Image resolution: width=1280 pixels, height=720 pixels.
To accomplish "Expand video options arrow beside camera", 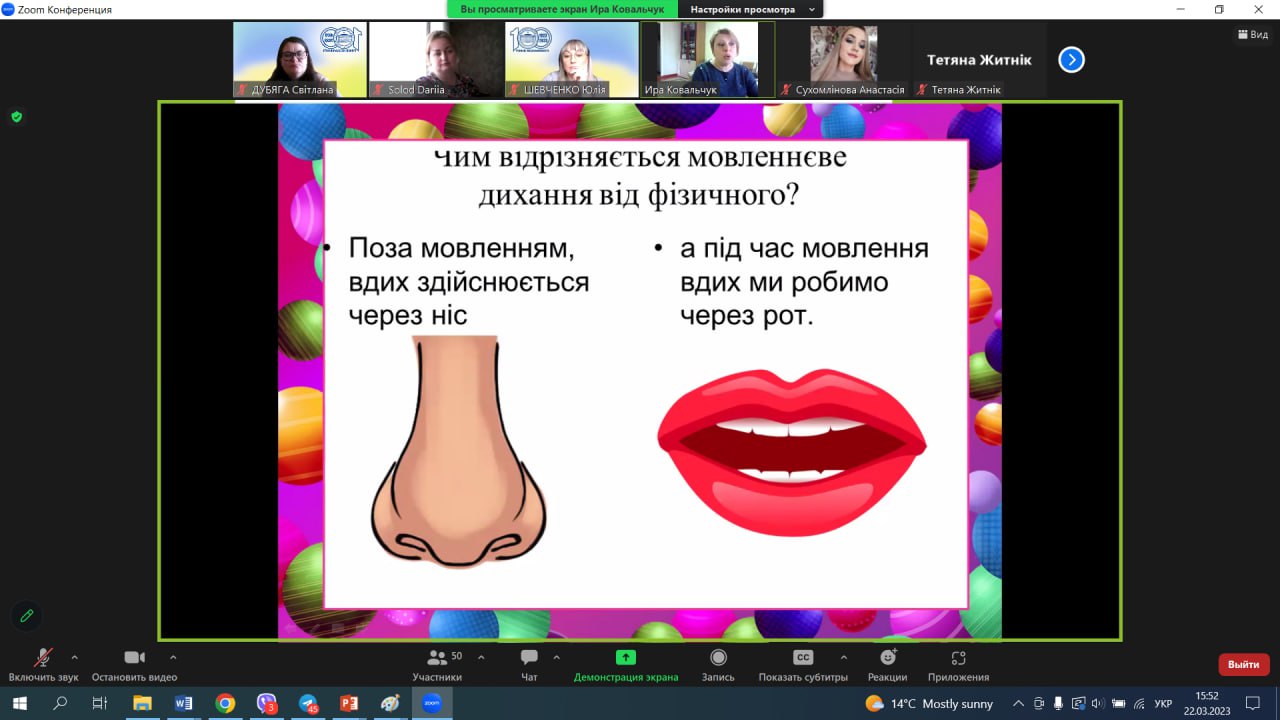I will pos(173,657).
